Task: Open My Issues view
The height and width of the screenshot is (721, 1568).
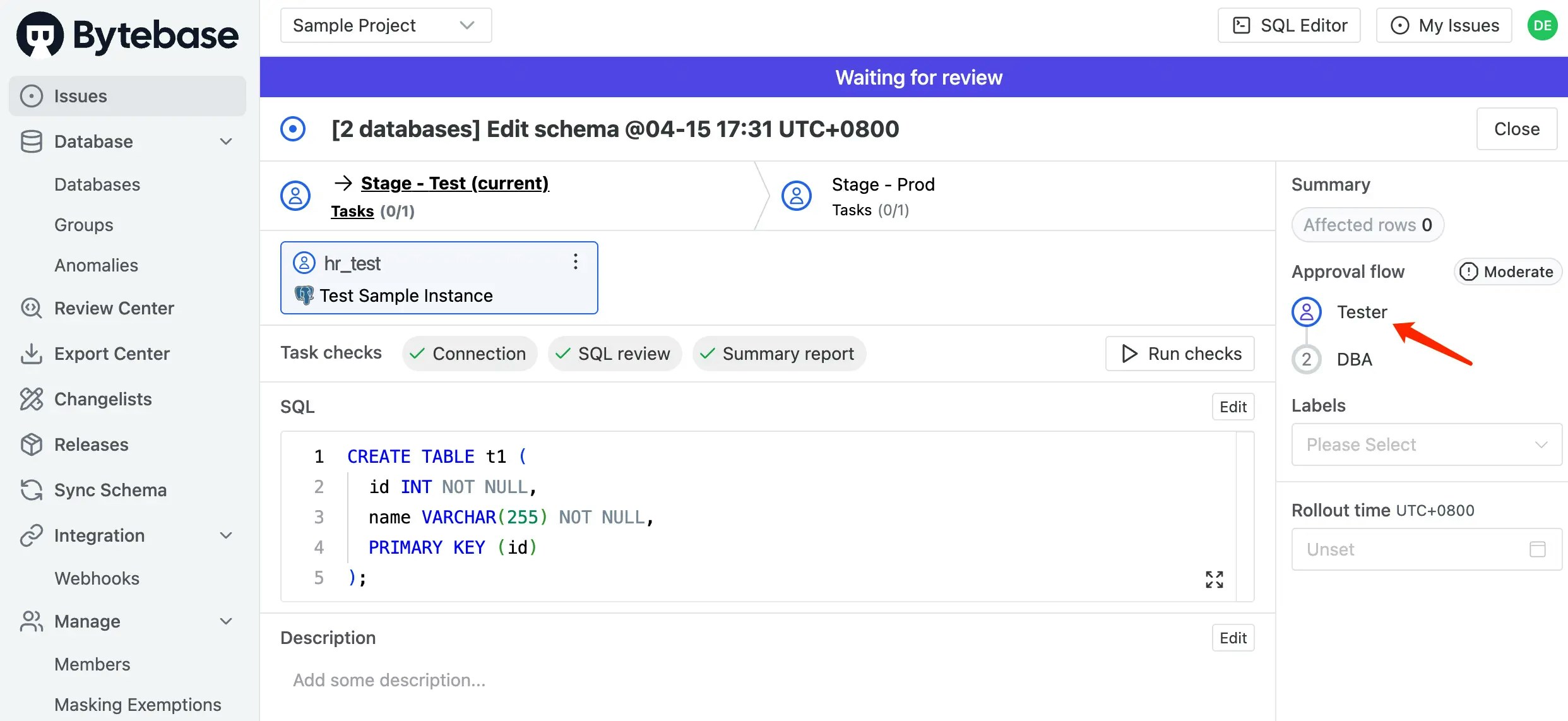Action: pos(1444,25)
